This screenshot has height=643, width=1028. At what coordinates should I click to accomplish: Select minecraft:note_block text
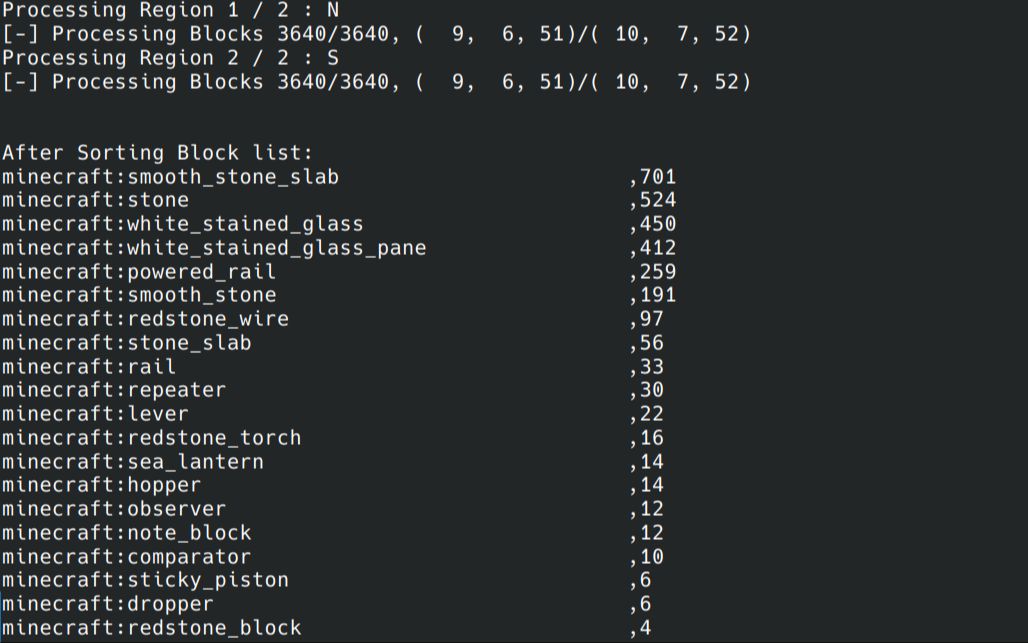coord(127,533)
